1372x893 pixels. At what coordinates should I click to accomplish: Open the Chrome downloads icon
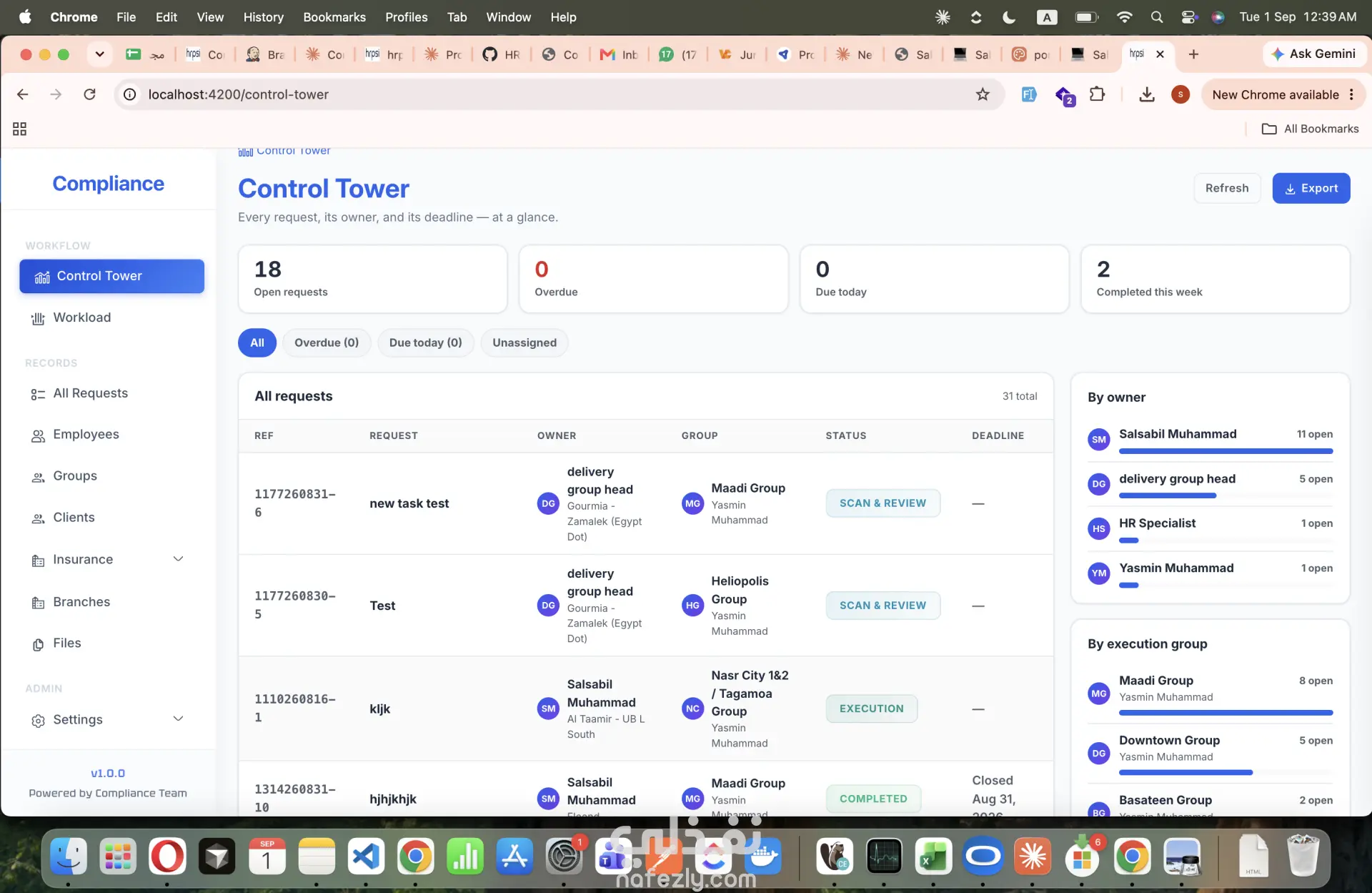(1147, 94)
